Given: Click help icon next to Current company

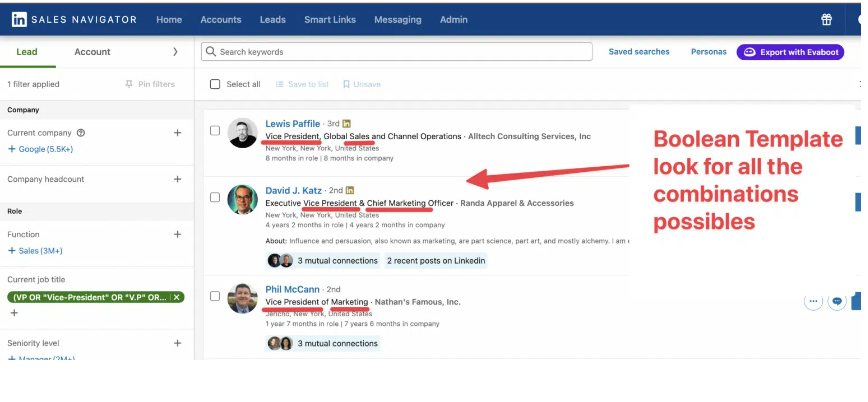Looking at the screenshot, I should pos(81,133).
